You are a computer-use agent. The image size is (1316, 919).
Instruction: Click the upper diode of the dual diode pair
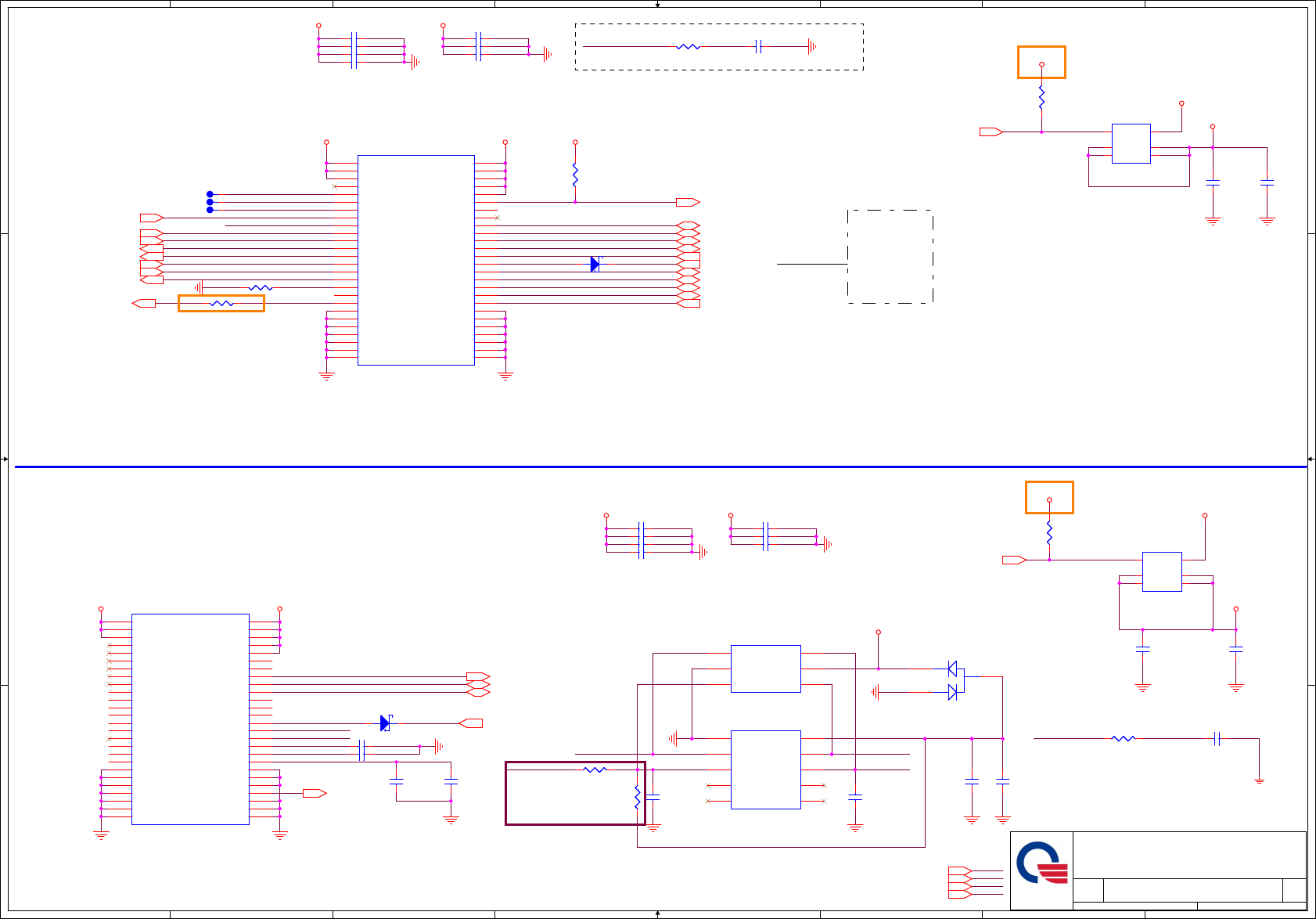pos(952,669)
